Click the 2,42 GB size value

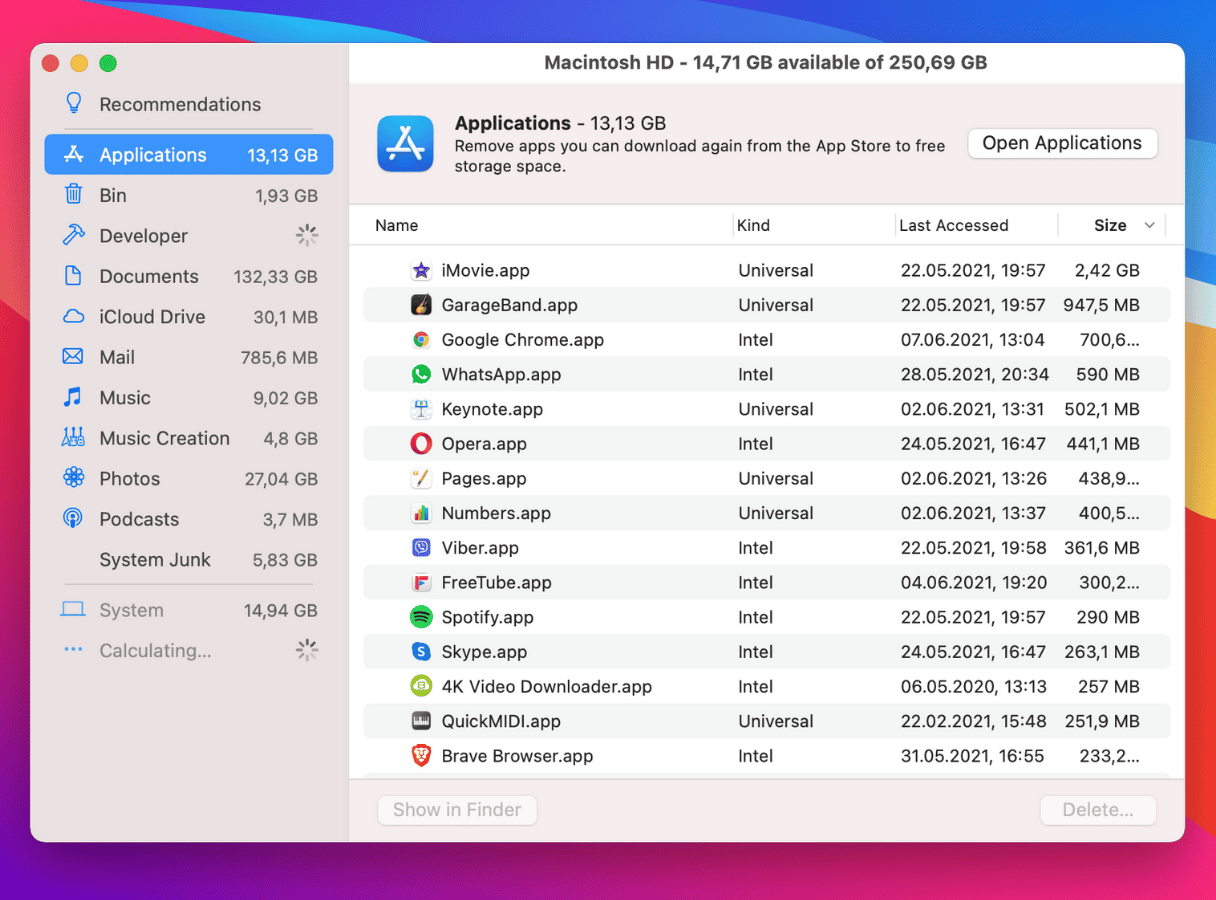1107,270
